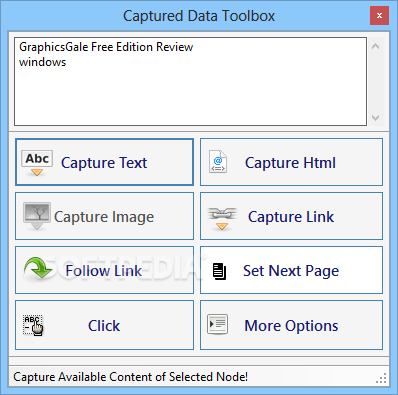The image size is (398, 395).
Task: Click inside the captured data text area
Action: click(x=190, y=82)
